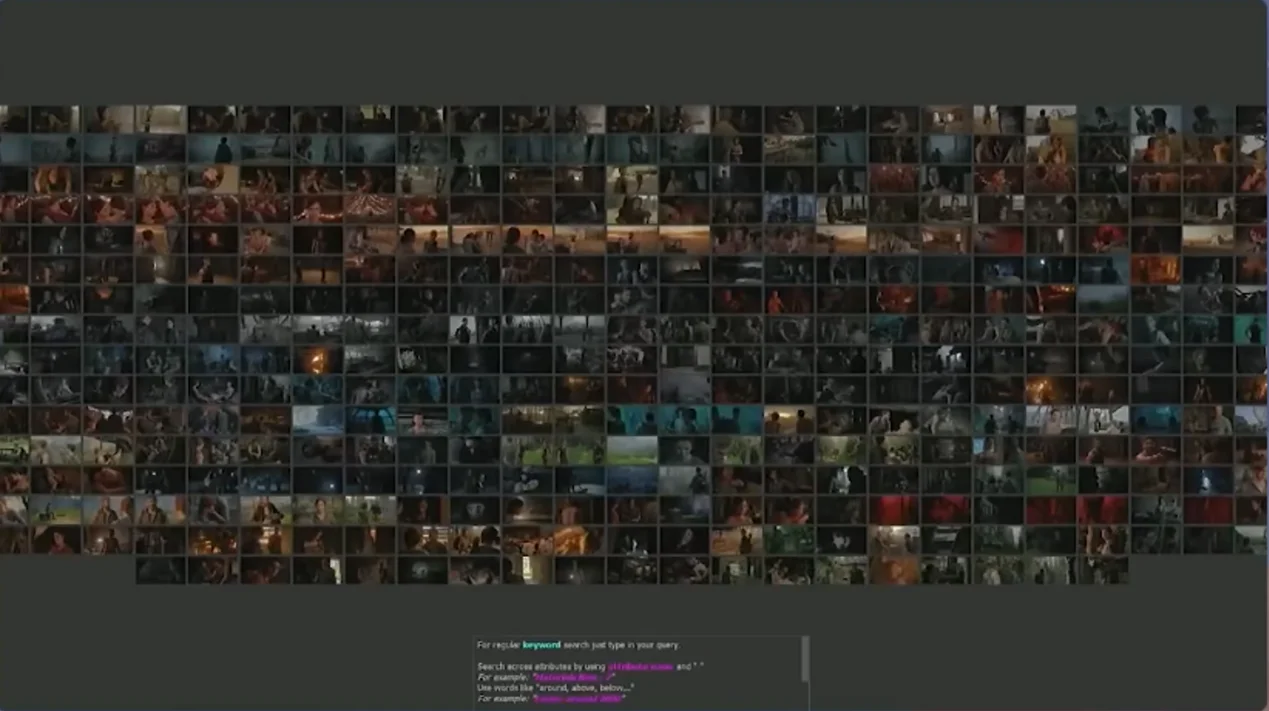Viewport: 1269px width, 711px height.
Task: Click the second magenta example query at bottom
Action: point(578,698)
